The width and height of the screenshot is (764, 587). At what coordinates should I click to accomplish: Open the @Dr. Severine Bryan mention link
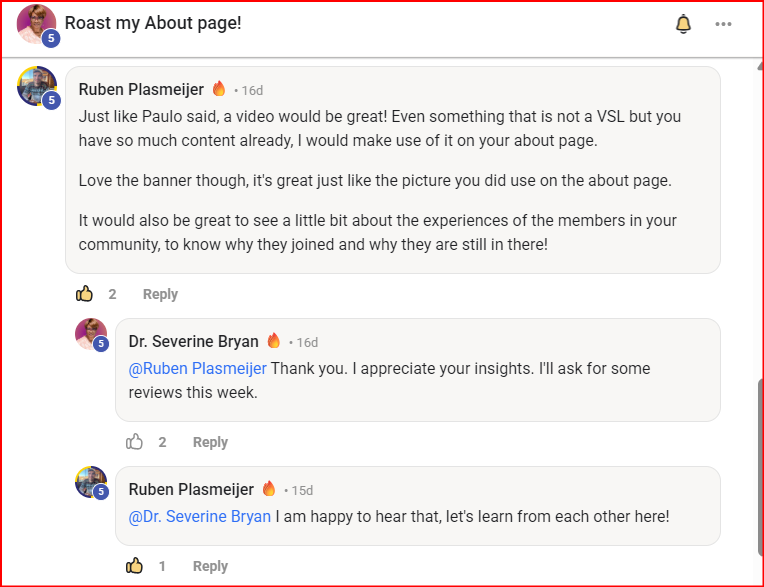tap(200, 517)
